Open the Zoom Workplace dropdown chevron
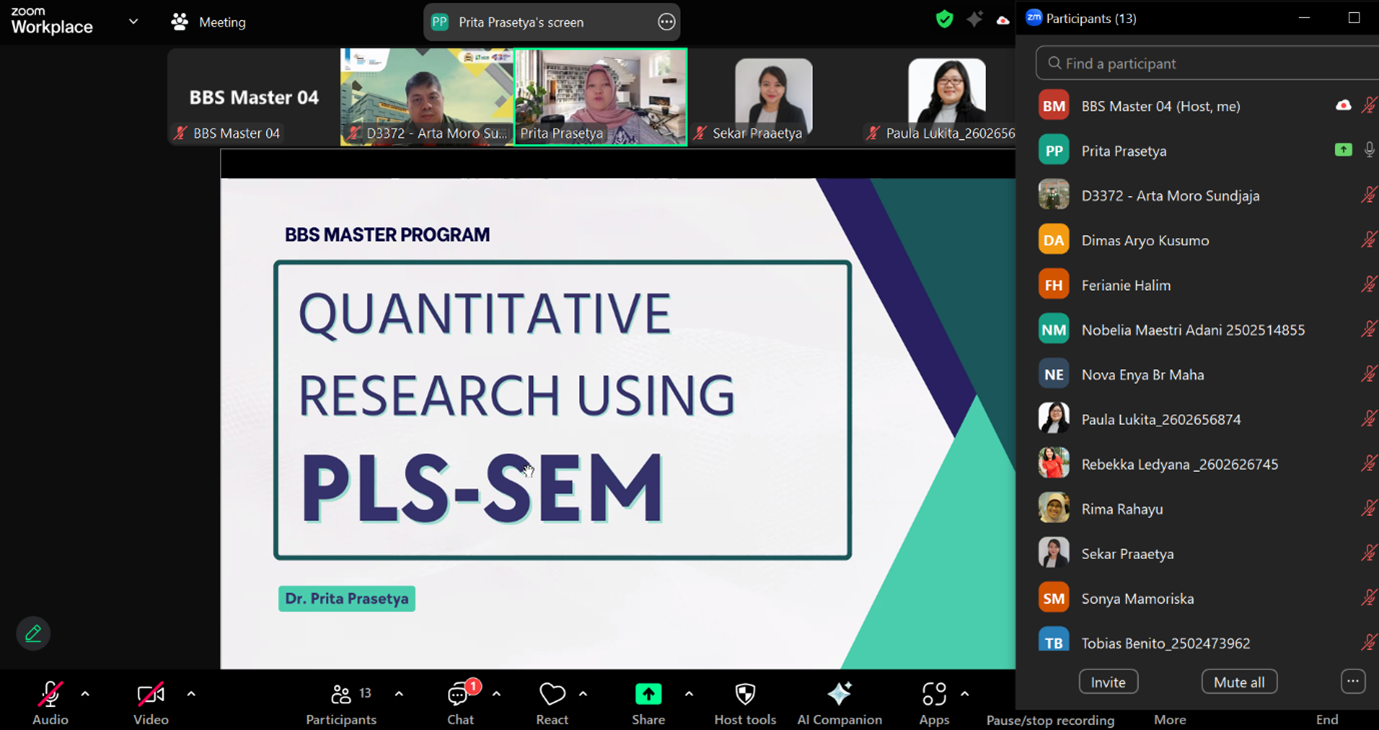The width and height of the screenshot is (1379, 730). 133,21
